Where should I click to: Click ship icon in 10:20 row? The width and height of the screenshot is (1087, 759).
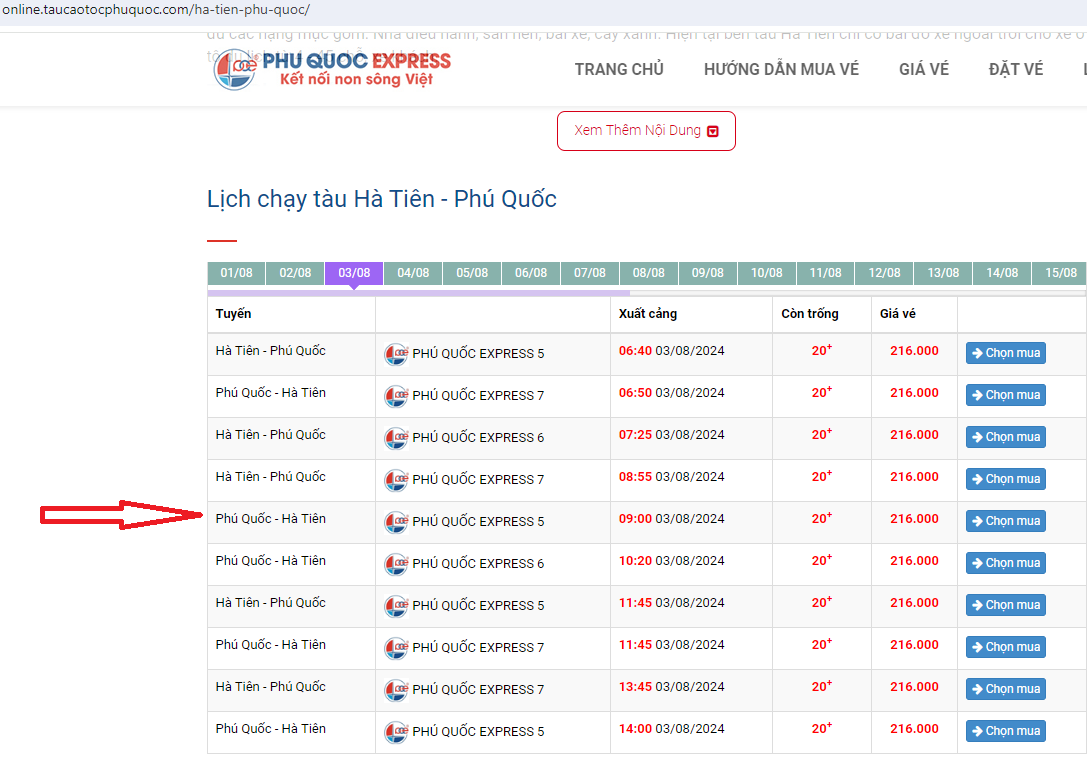[397, 564]
